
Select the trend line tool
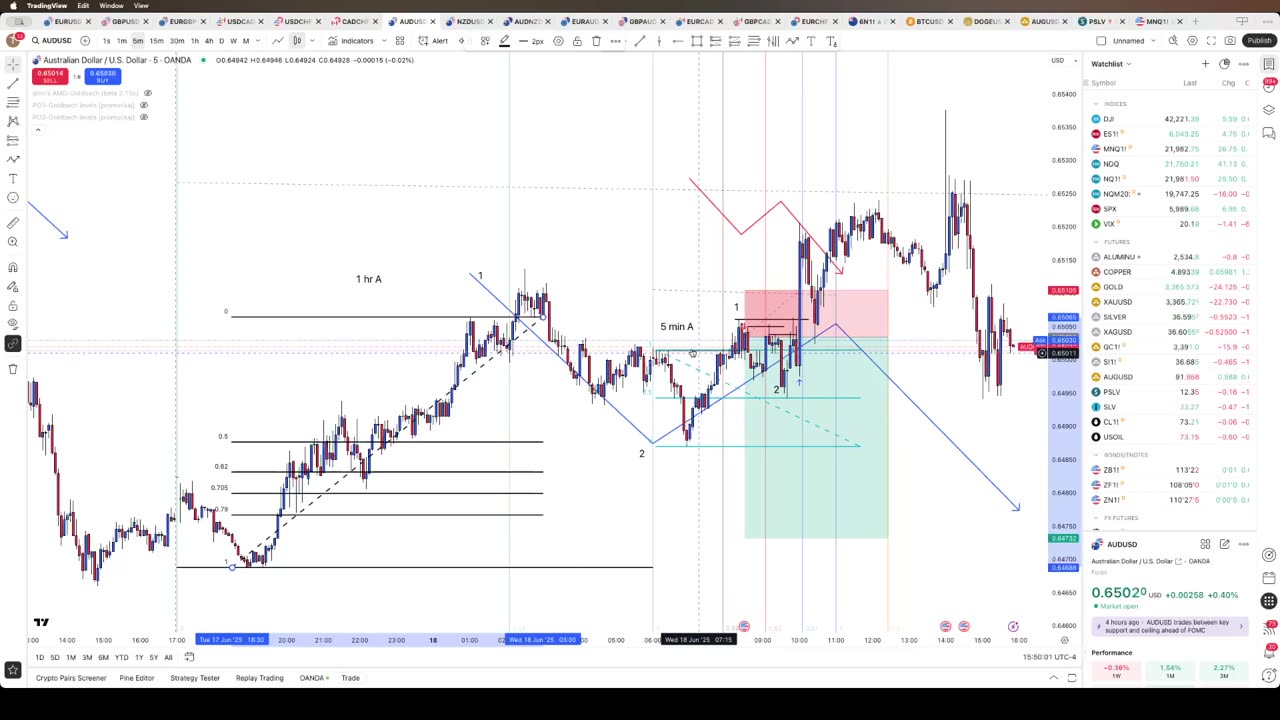click(x=13, y=83)
